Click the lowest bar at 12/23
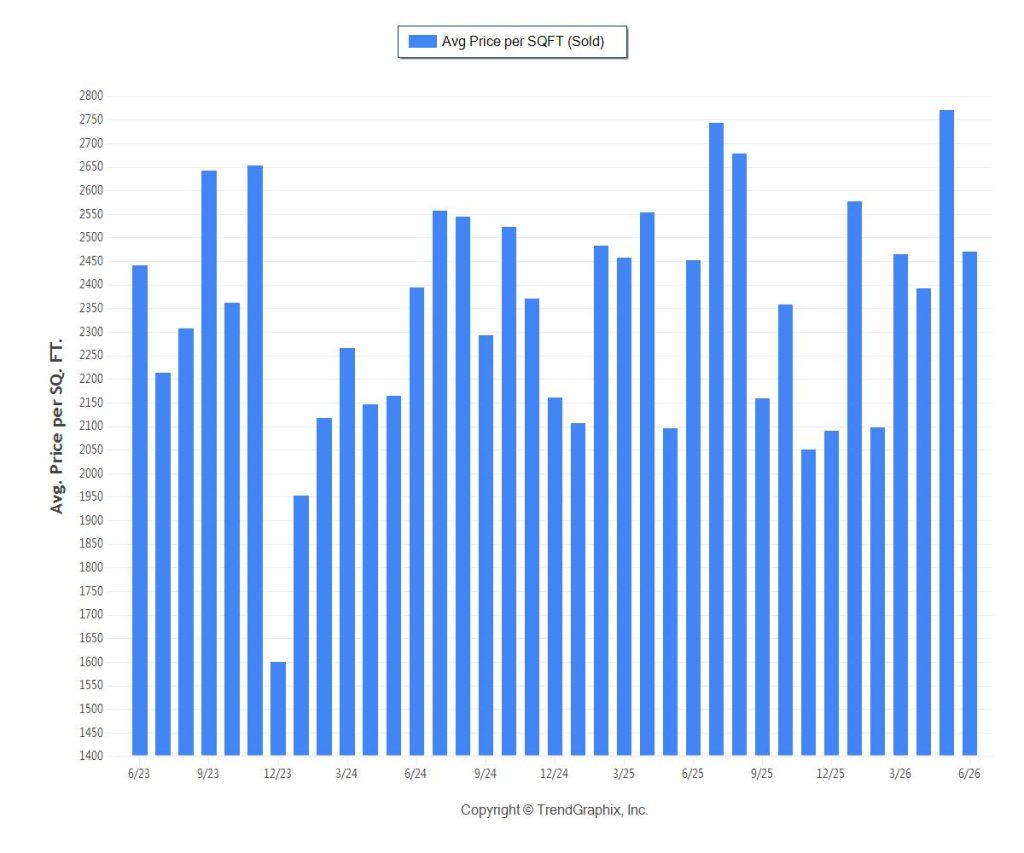 (x=278, y=709)
